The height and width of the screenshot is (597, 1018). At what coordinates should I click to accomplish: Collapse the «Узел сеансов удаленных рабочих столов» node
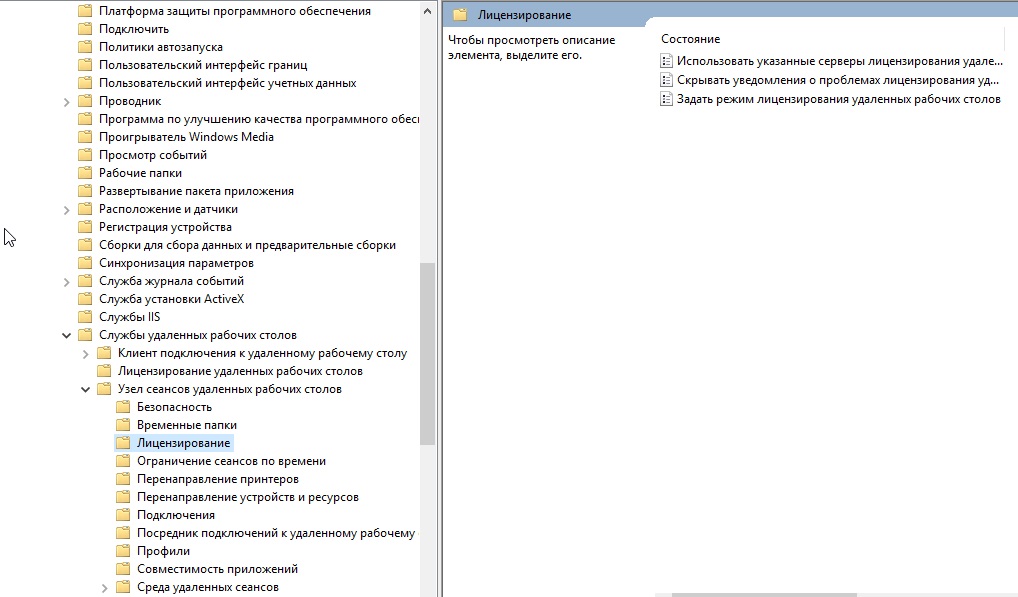pyautogui.click(x=85, y=389)
